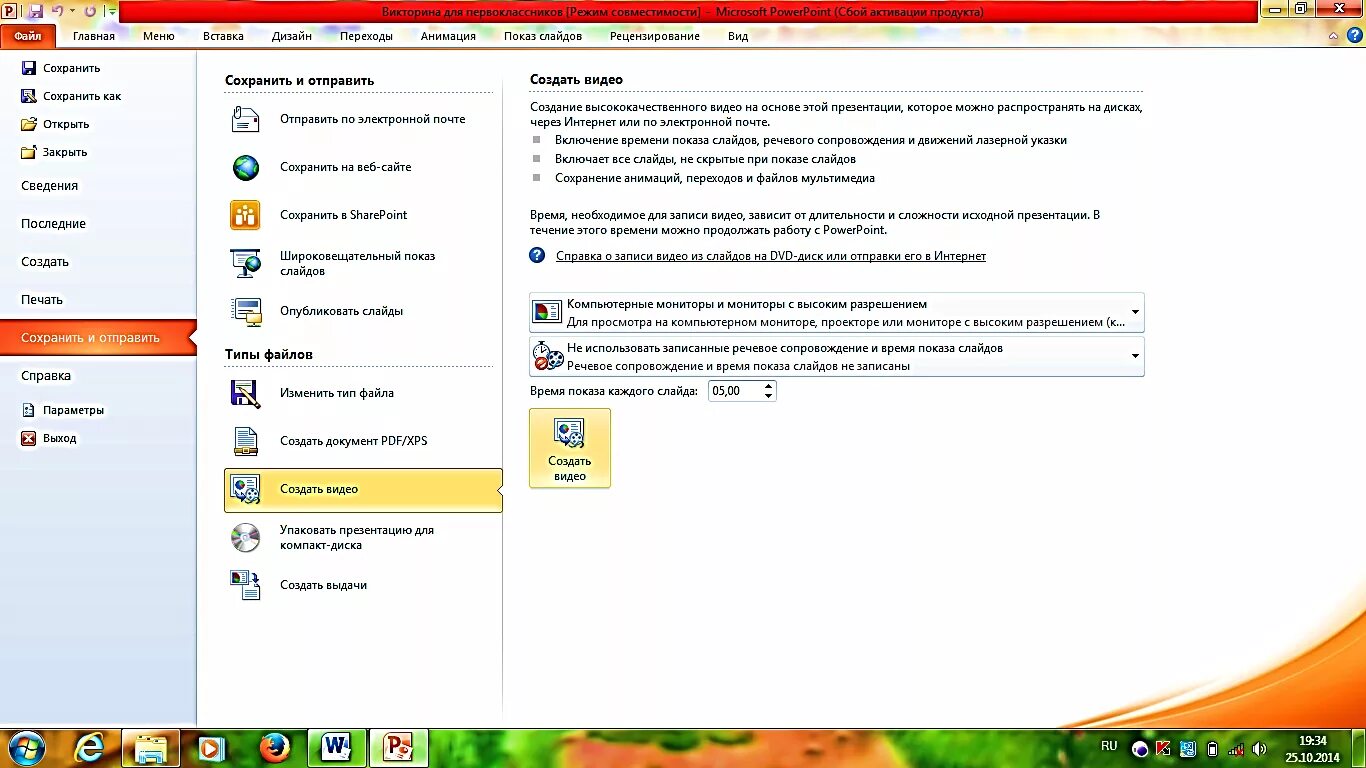Open the Рецензирование ribbon tab
This screenshot has height=768, width=1366.
point(655,36)
